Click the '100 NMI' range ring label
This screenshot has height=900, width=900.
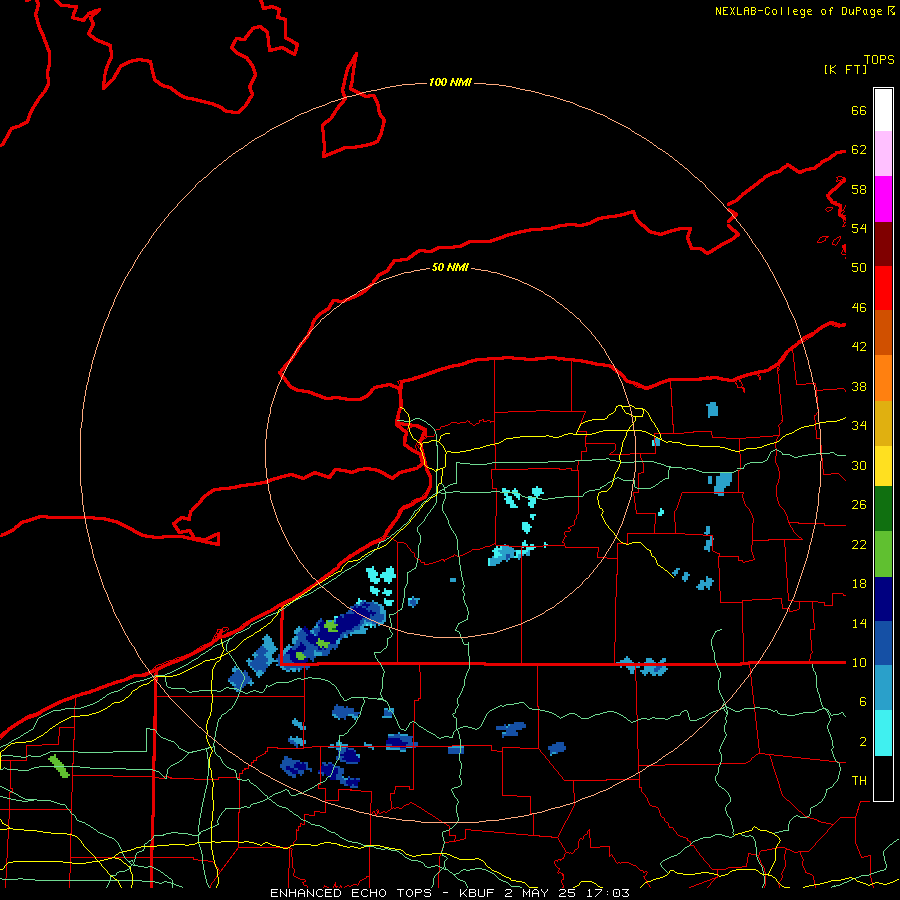click(x=450, y=83)
